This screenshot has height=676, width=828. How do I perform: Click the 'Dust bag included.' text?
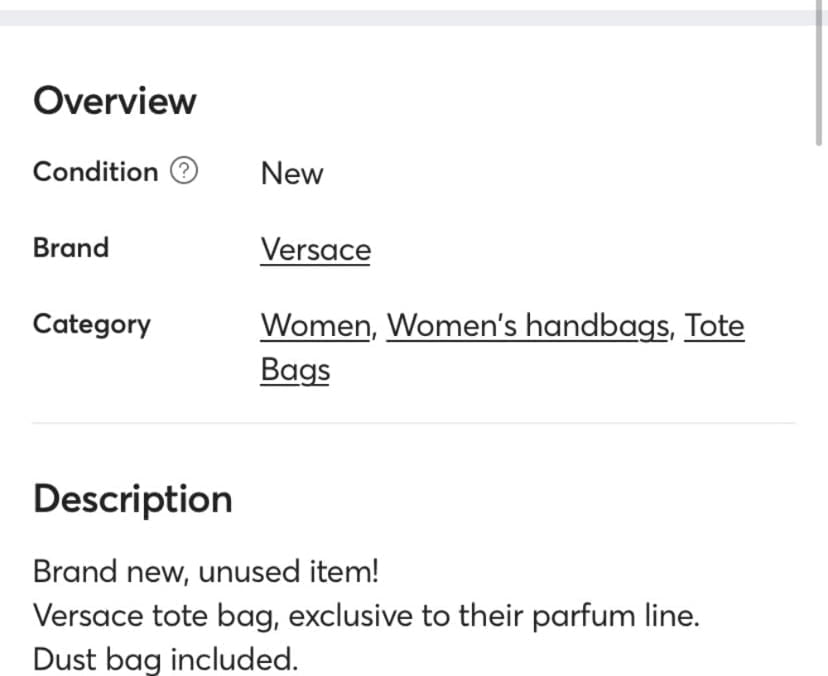pos(165,660)
